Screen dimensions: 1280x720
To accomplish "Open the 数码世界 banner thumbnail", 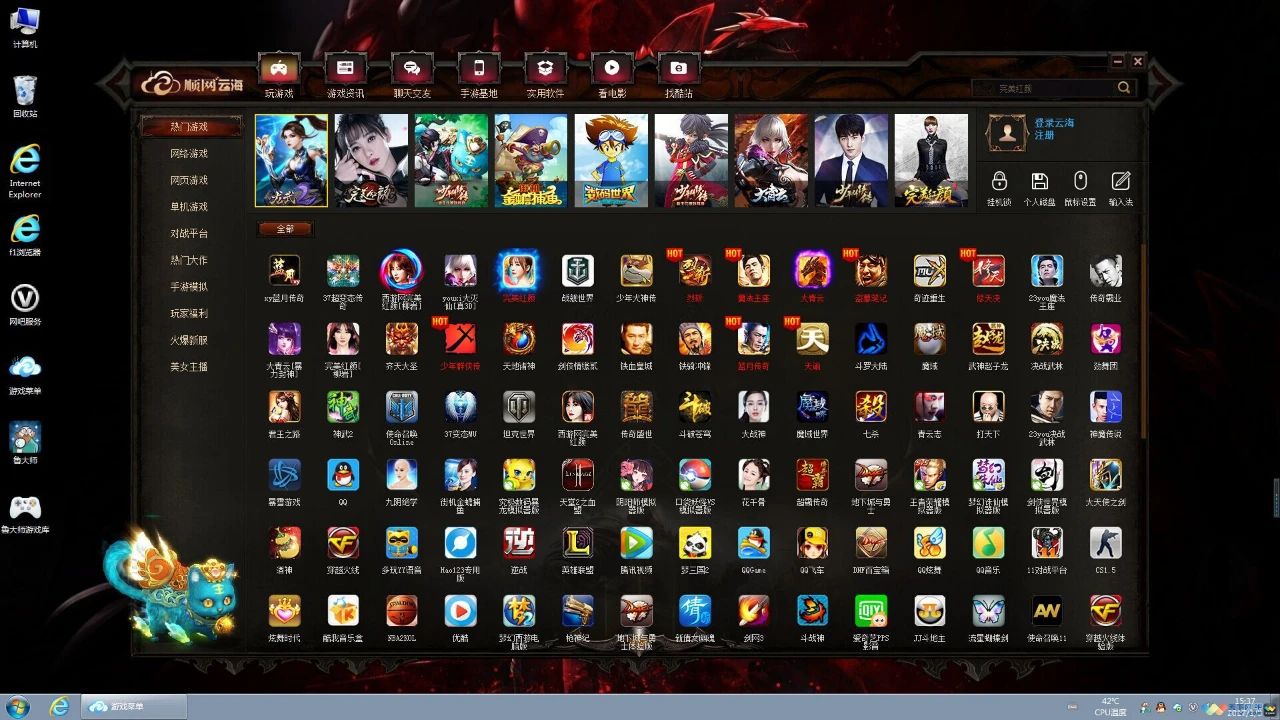I will 611,160.
